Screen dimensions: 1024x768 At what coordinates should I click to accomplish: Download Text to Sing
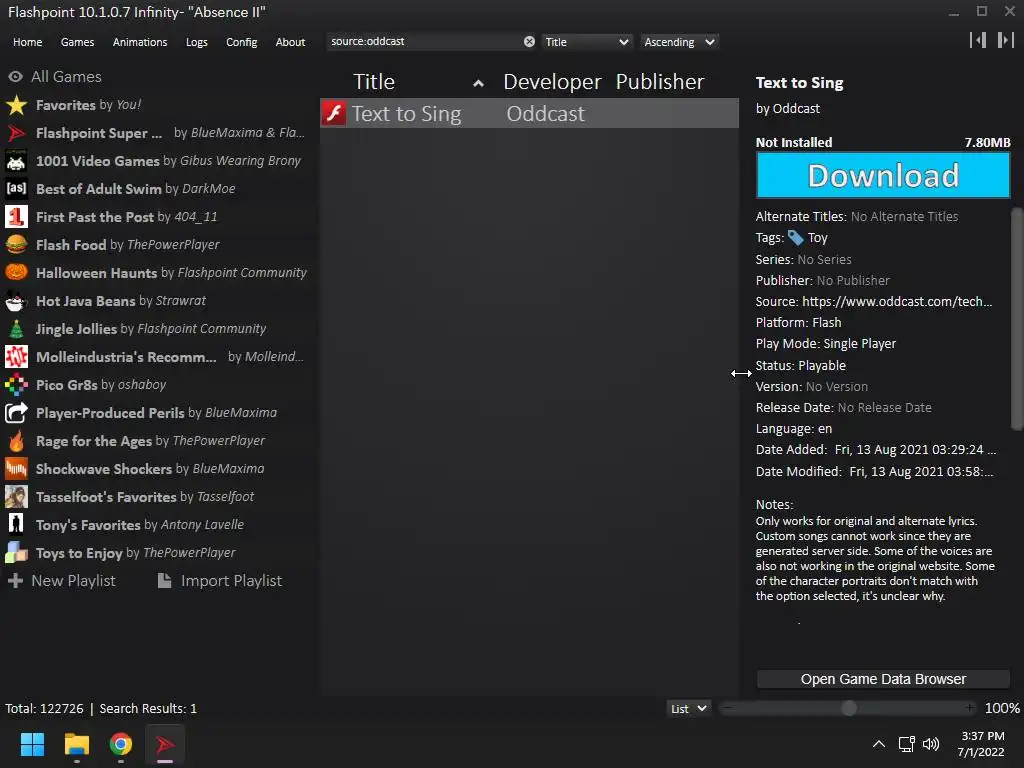[x=883, y=175]
